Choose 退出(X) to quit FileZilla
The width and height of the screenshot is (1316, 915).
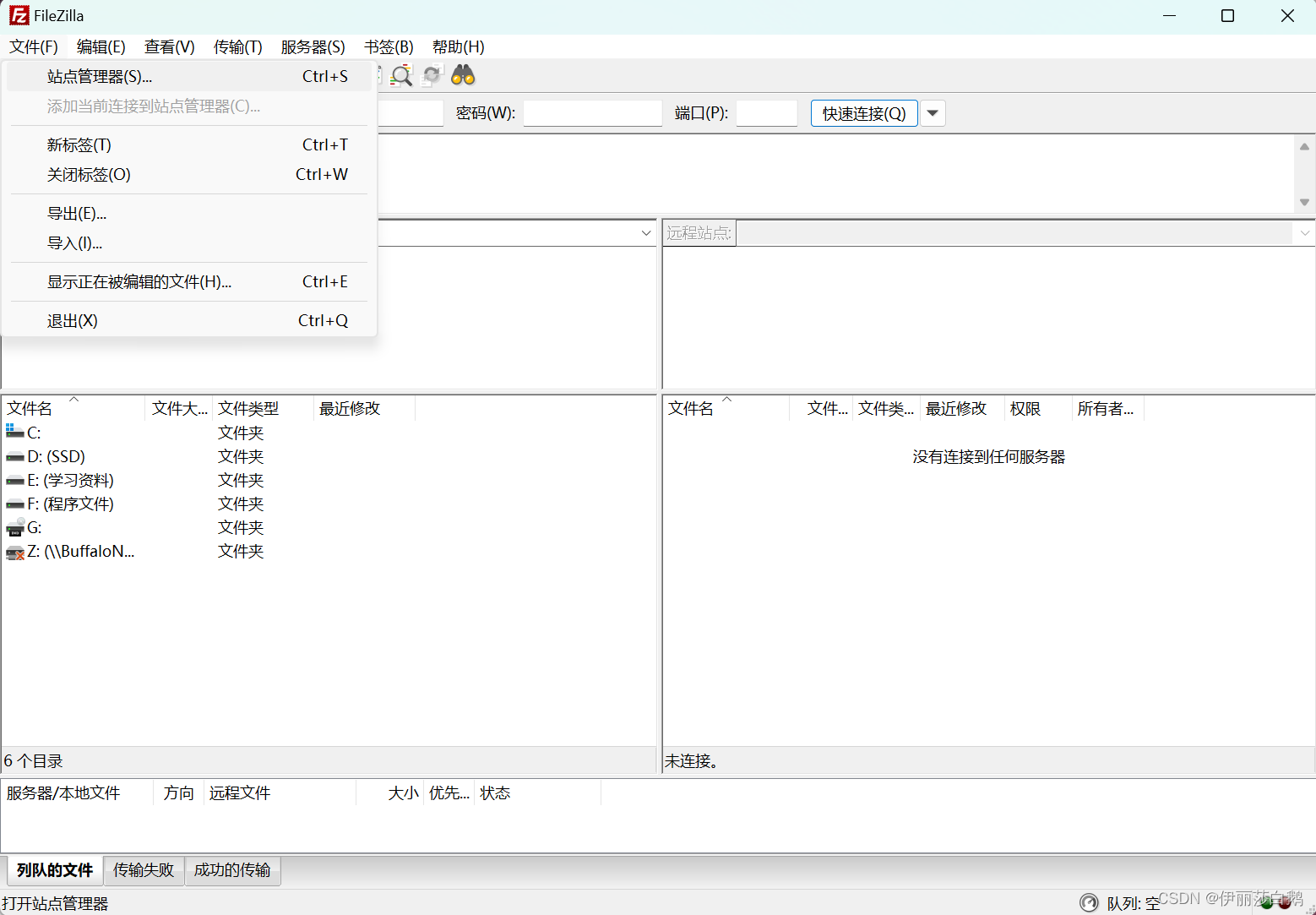click(189, 320)
